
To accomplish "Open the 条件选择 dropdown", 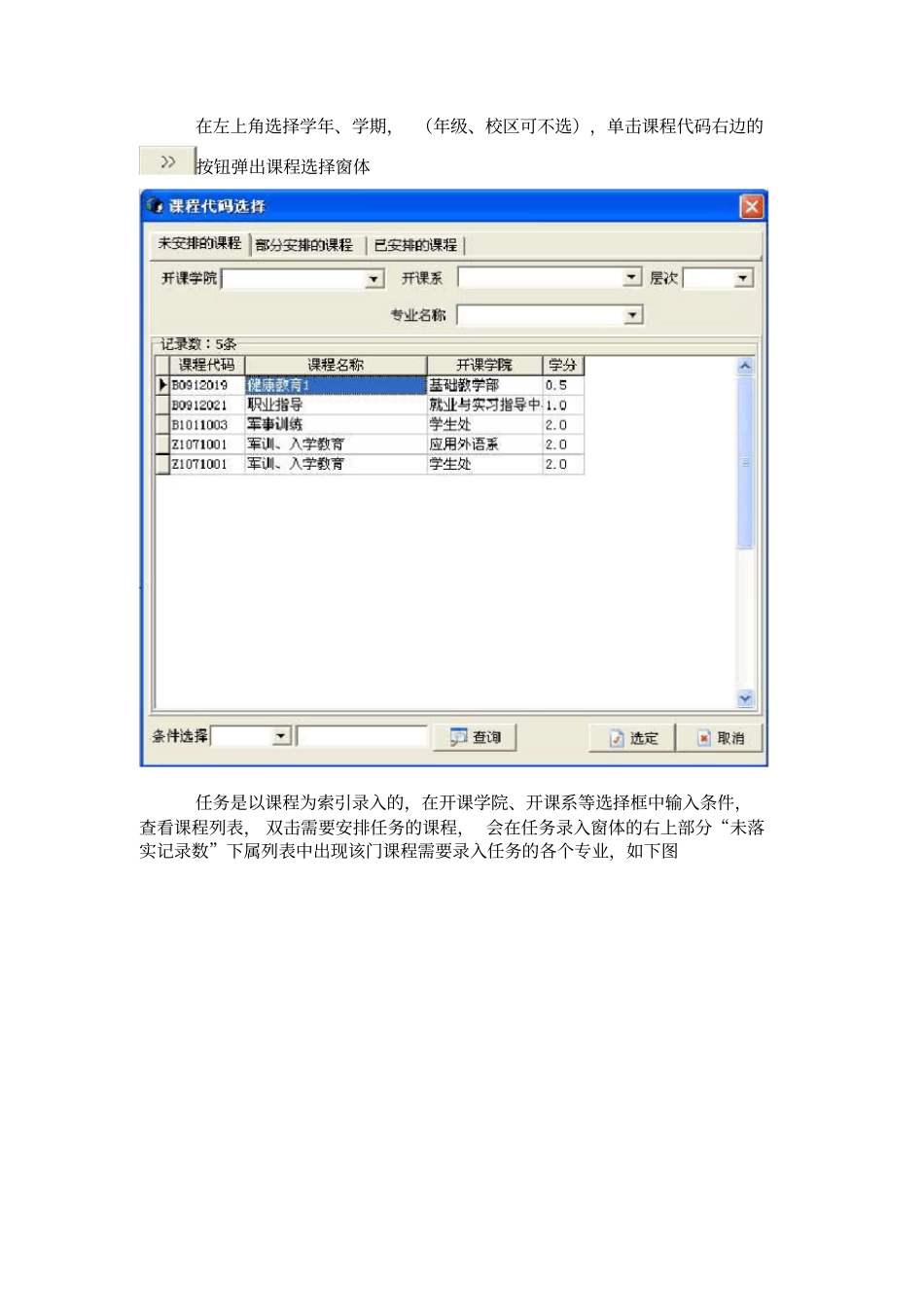I will pos(281,736).
